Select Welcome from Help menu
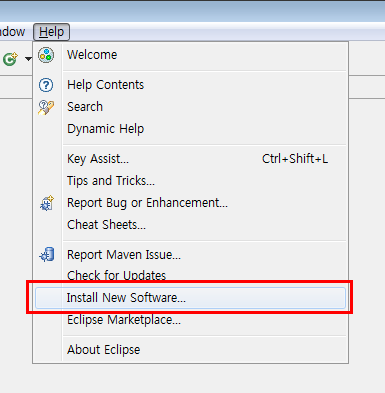 click(x=190, y=55)
